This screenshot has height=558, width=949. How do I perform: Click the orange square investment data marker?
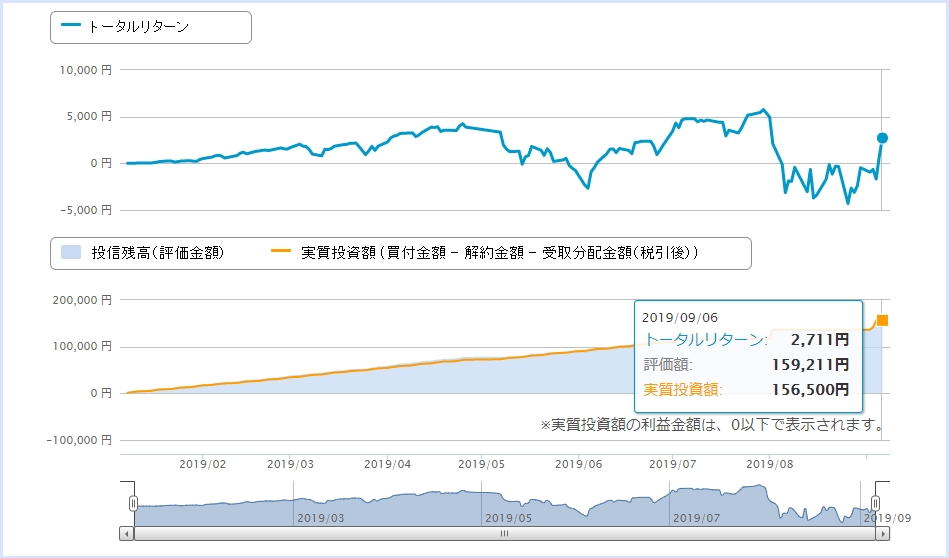point(882,320)
